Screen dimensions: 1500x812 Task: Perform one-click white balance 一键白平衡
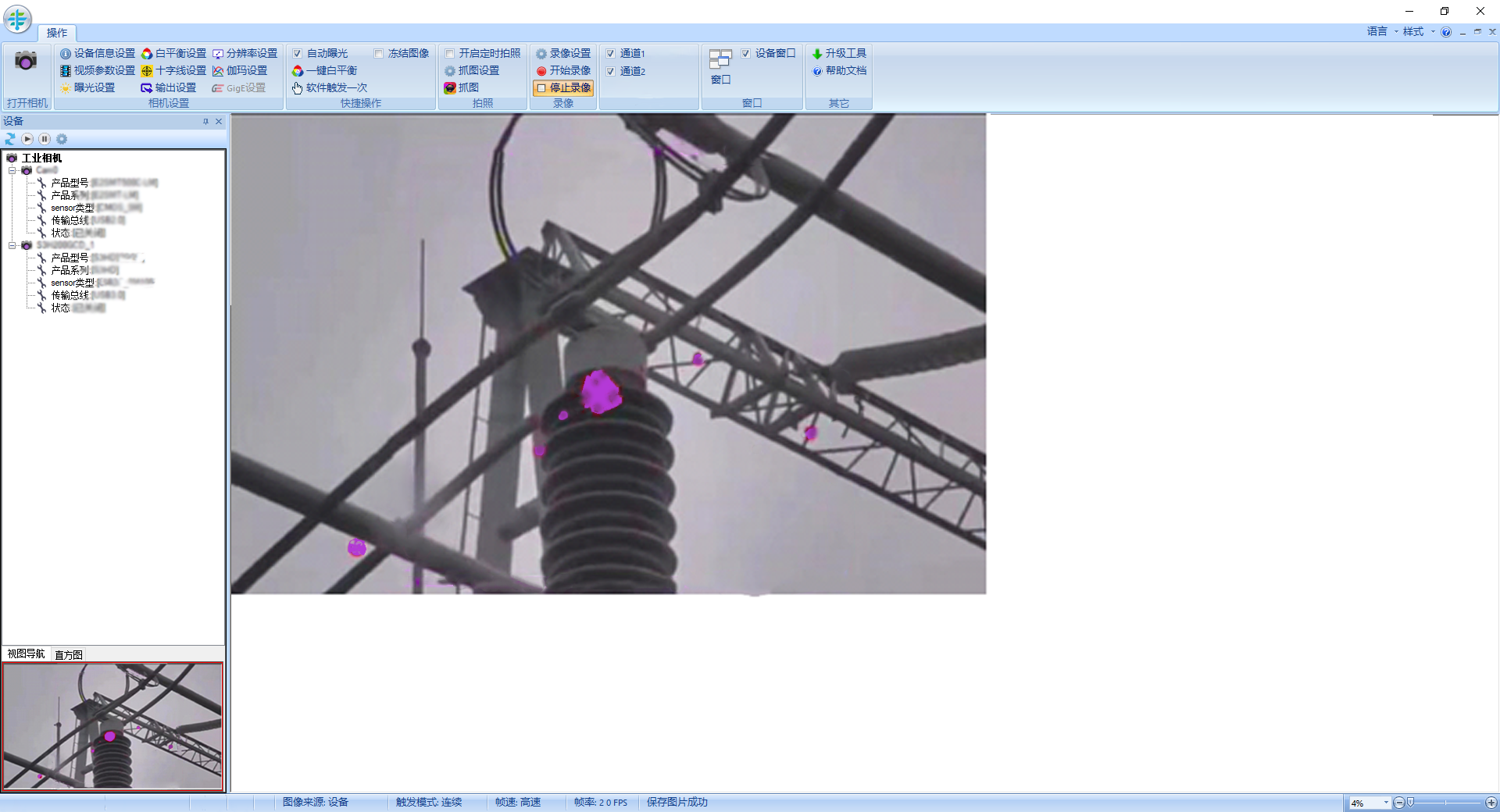(327, 70)
